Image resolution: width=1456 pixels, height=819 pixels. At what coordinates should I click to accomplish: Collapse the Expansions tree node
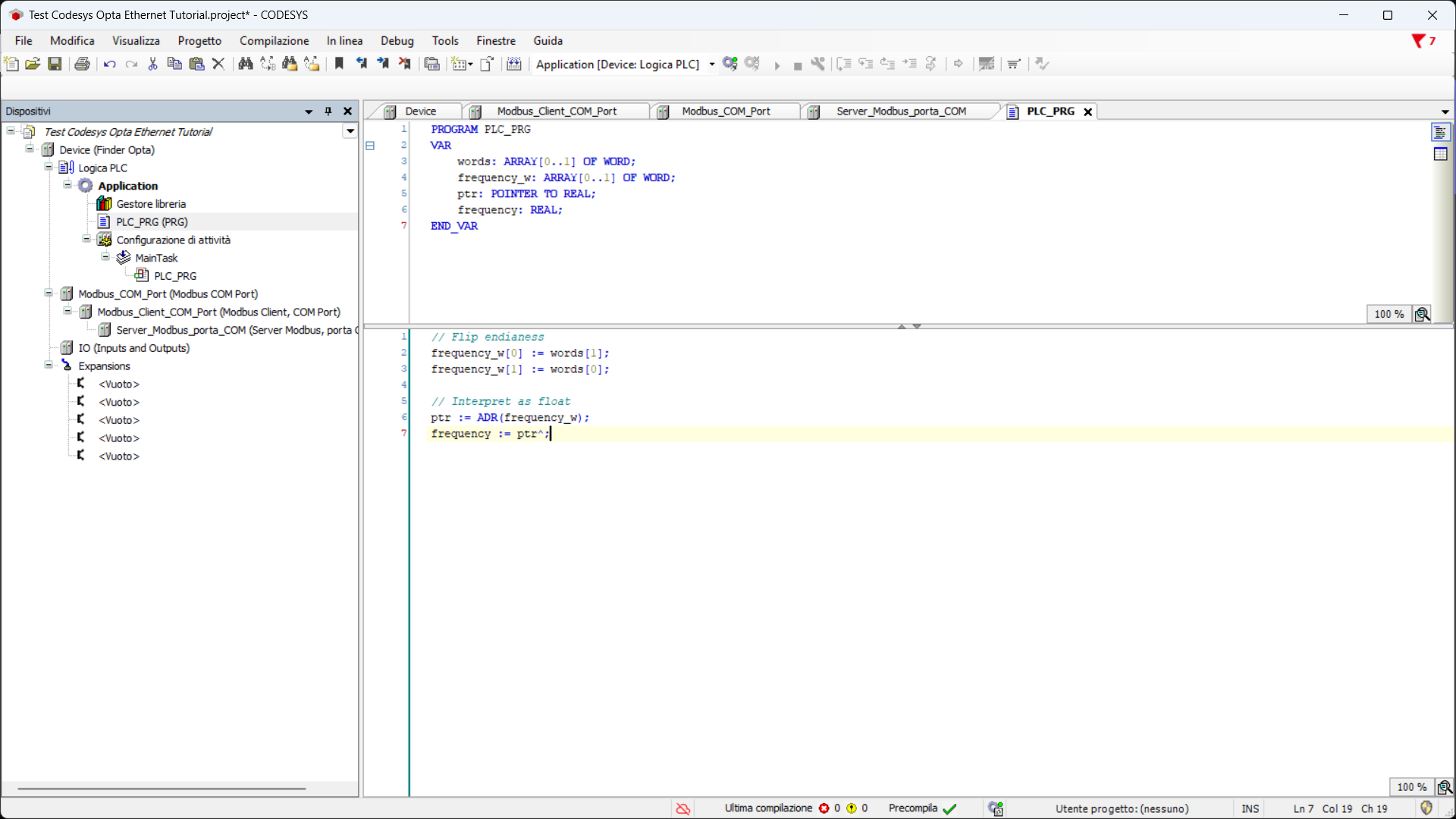[x=49, y=366]
